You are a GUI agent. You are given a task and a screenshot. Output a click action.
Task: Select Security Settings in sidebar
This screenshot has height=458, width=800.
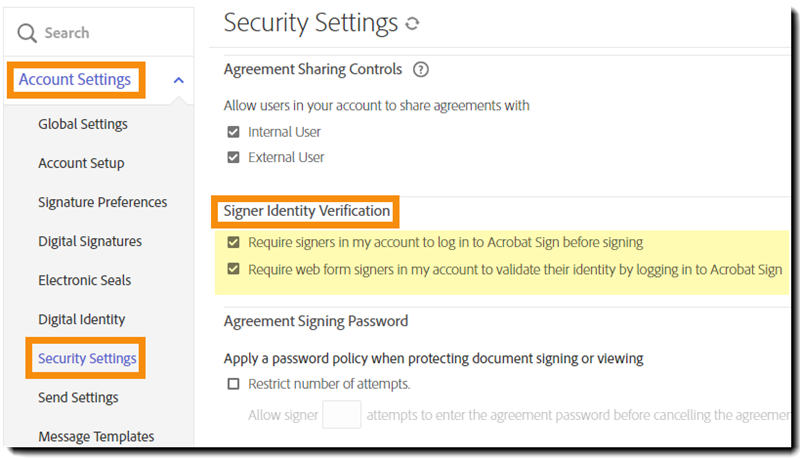click(x=87, y=358)
